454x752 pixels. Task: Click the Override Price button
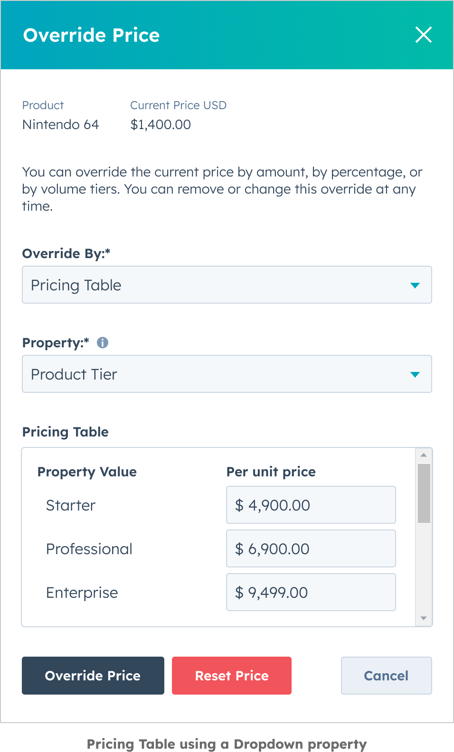coord(93,675)
